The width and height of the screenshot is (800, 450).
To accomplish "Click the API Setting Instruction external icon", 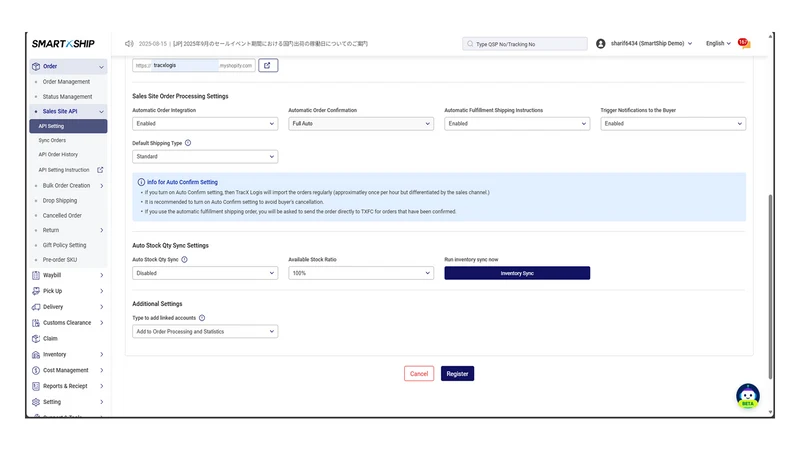I will [x=100, y=170].
